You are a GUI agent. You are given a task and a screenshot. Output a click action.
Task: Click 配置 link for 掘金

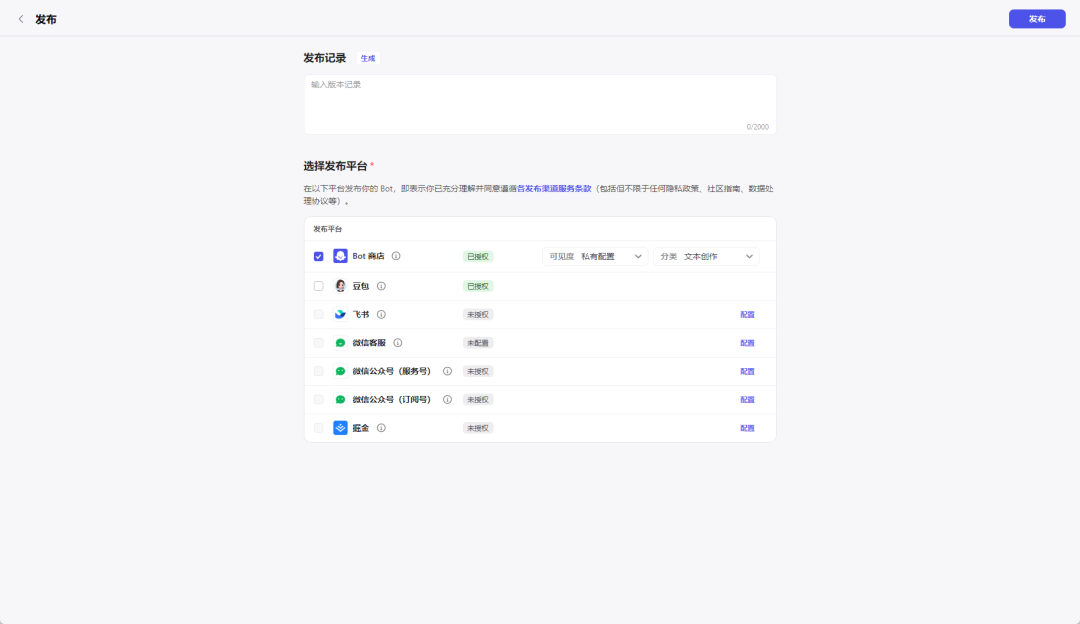pyautogui.click(x=747, y=428)
